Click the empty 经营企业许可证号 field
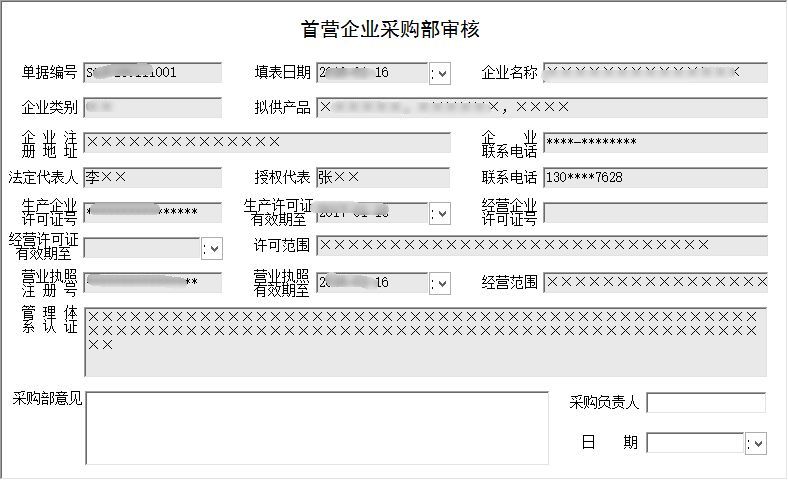This screenshot has height=480, width=788. click(655, 212)
